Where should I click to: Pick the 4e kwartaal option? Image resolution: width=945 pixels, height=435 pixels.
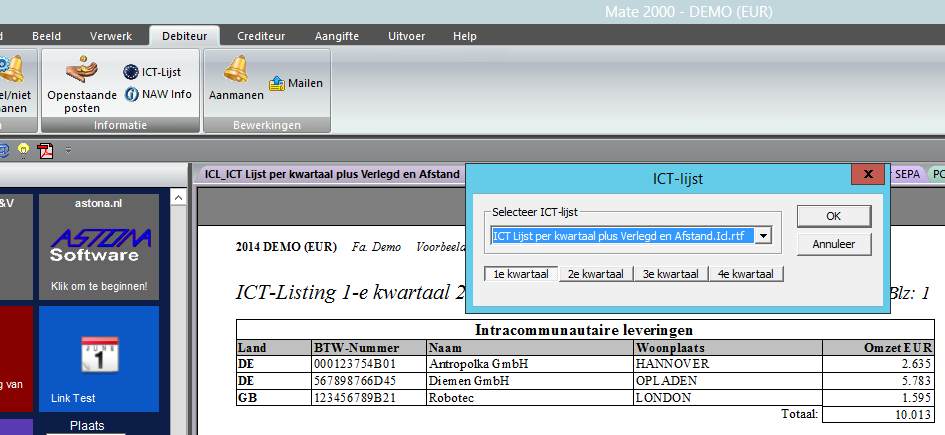[x=745, y=274]
